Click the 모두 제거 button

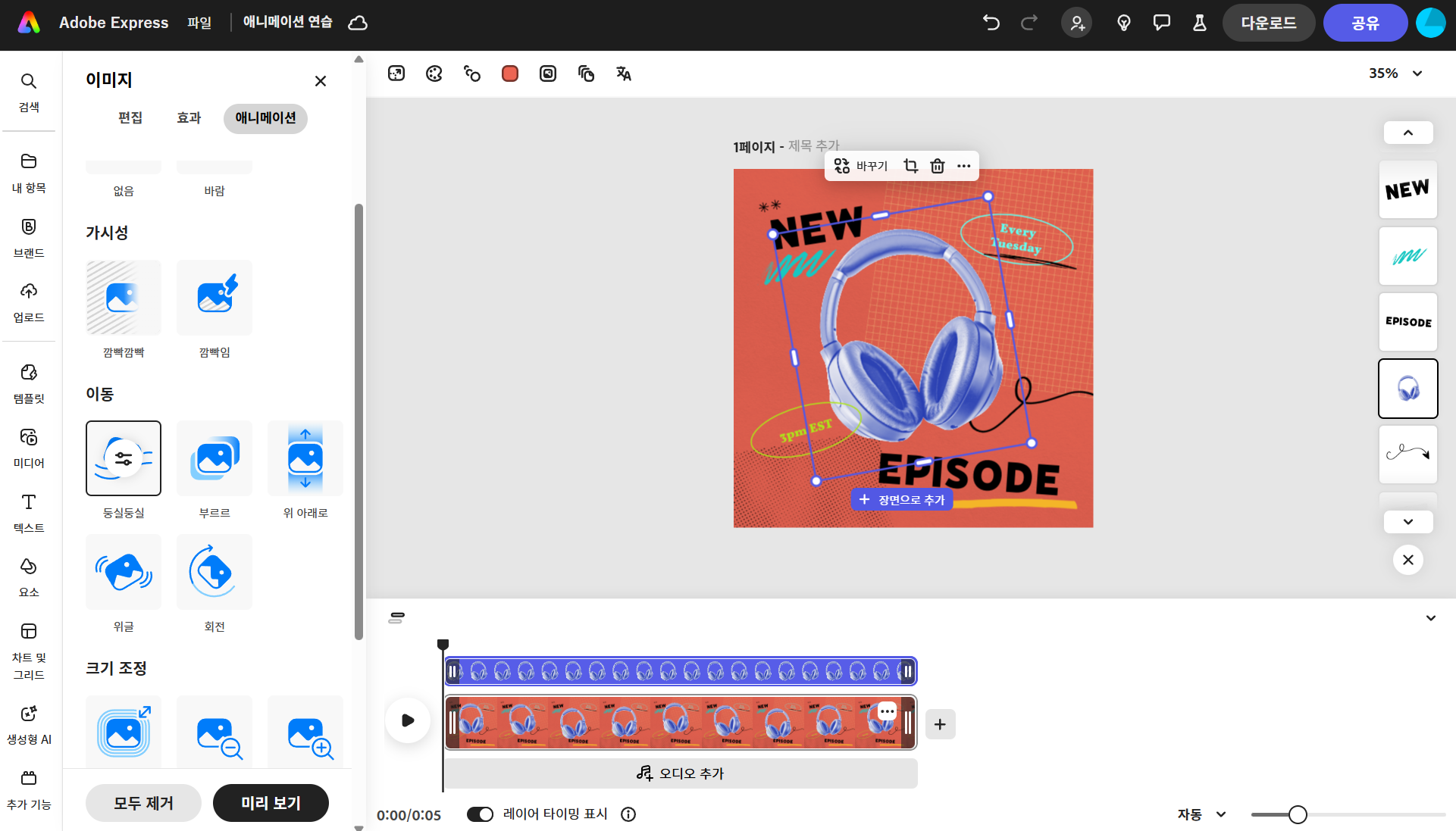[x=143, y=803]
